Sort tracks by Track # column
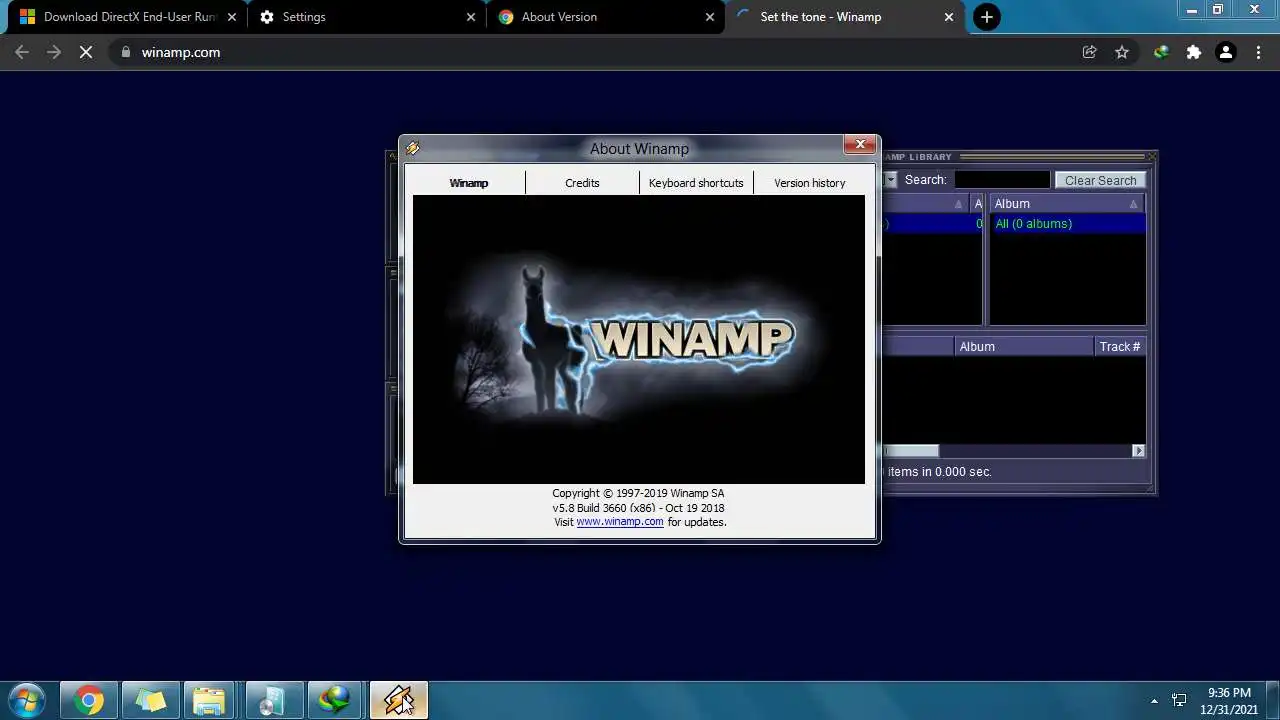Screen dimensions: 1280x720 point(1120,347)
